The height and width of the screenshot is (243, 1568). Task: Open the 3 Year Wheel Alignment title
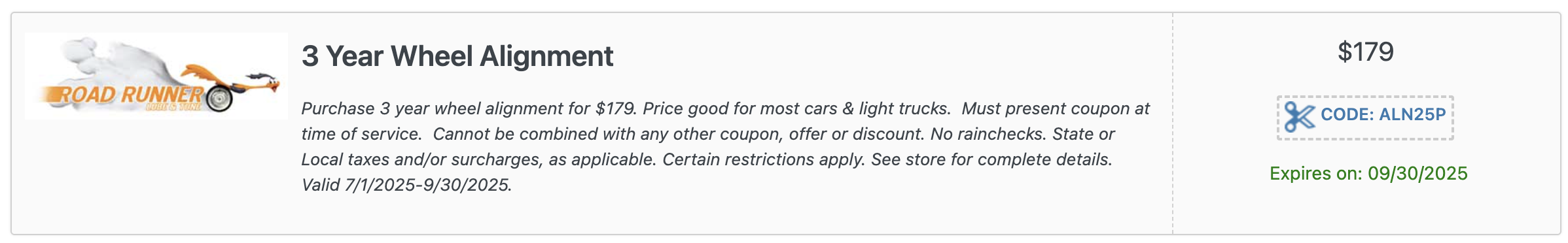tap(457, 56)
